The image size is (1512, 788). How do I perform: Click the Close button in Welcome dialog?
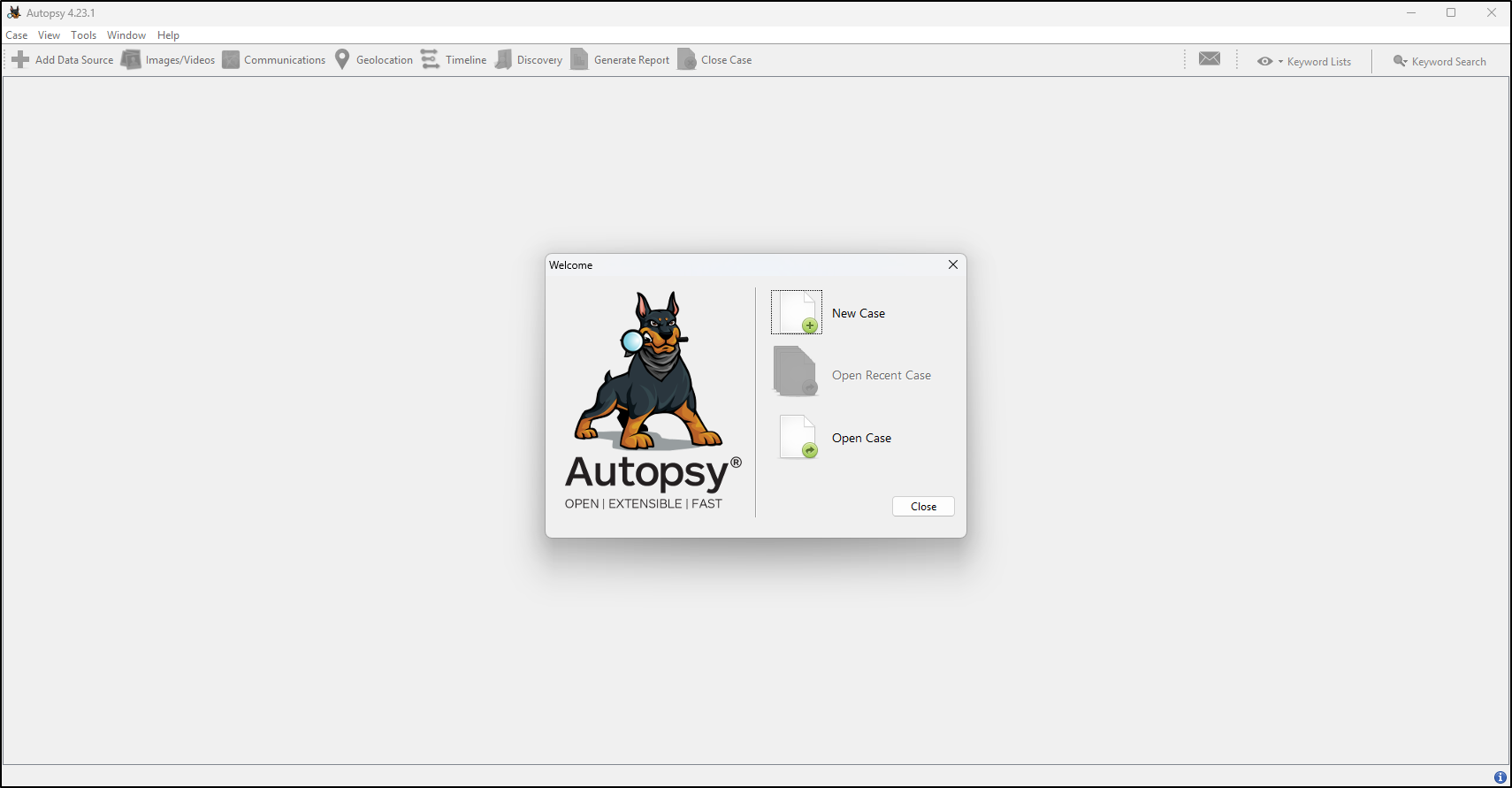pos(923,507)
